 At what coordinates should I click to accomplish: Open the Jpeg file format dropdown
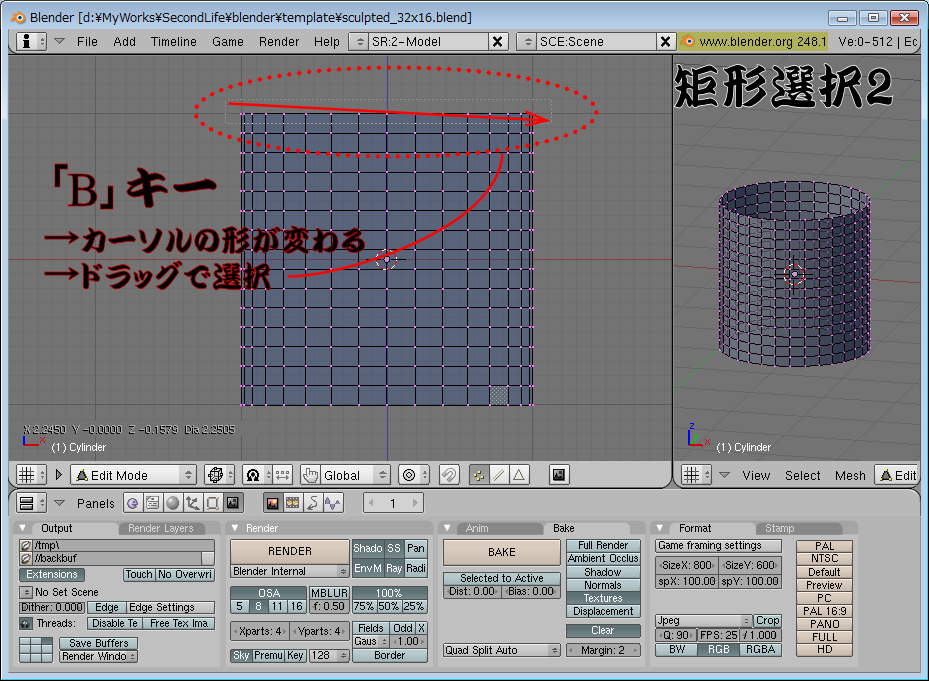click(x=703, y=621)
